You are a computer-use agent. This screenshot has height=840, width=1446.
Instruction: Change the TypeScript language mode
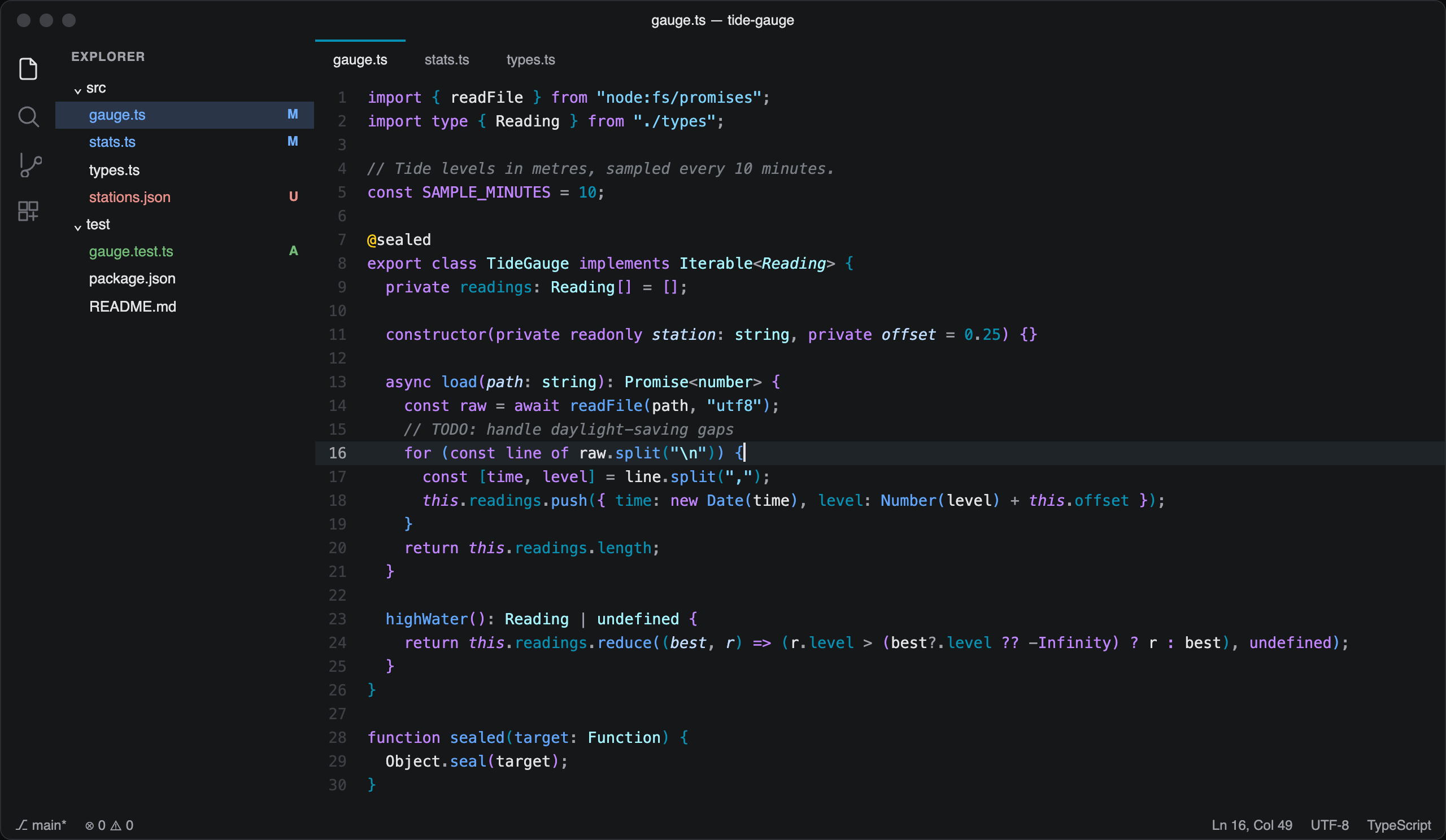pyautogui.click(x=1399, y=825)
